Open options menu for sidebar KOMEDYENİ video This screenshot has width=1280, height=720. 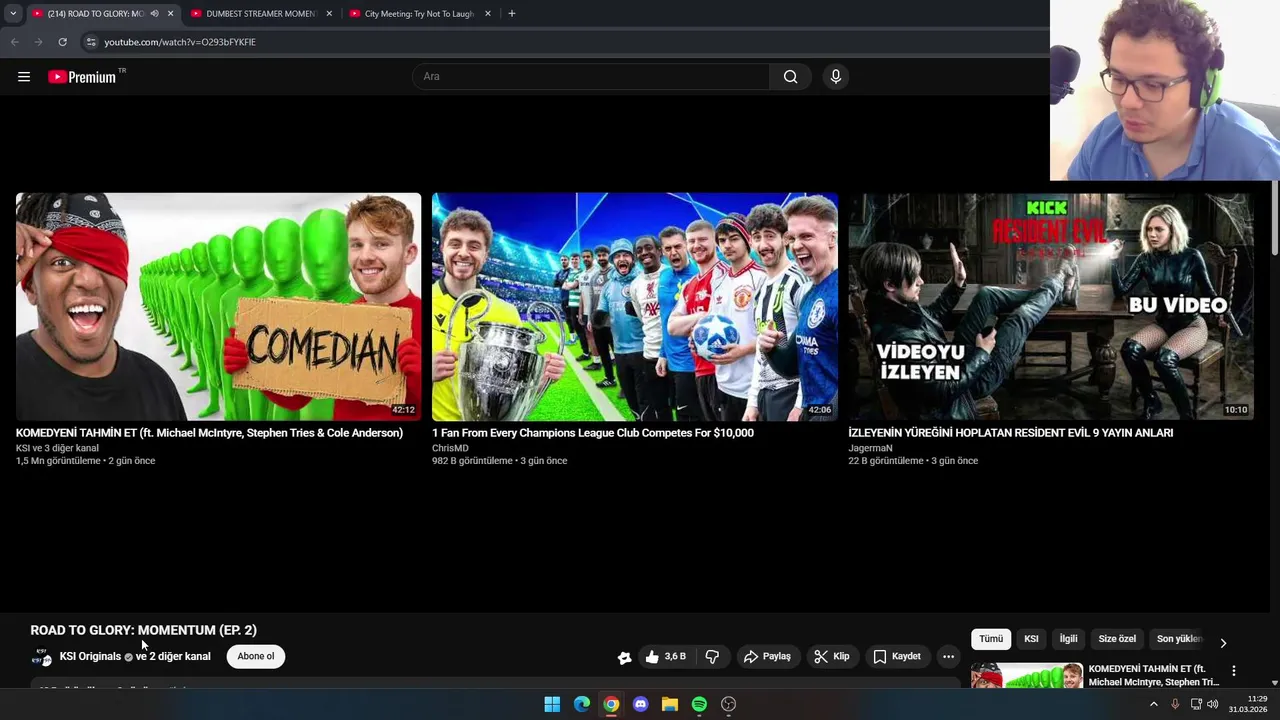[1234, 671]
